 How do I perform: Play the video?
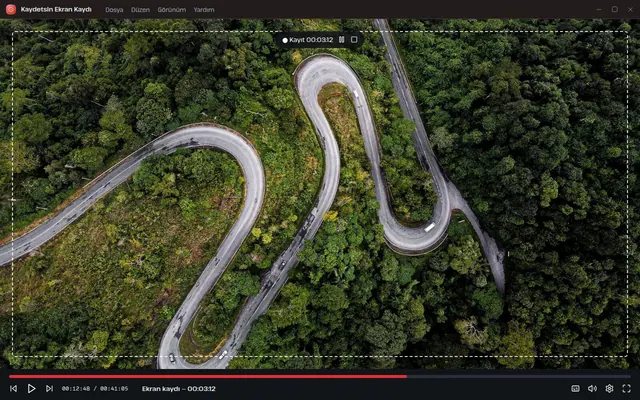pos(31,389)
